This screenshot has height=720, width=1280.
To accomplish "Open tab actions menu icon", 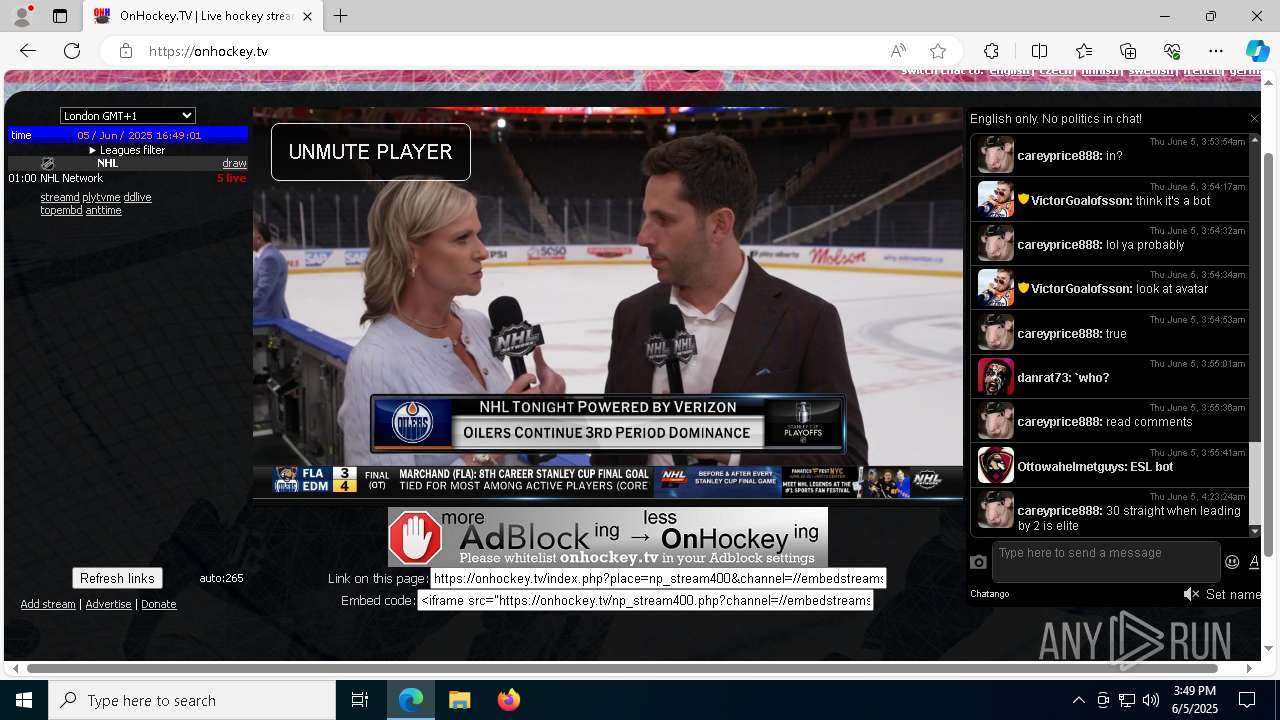I will [60, 16].
